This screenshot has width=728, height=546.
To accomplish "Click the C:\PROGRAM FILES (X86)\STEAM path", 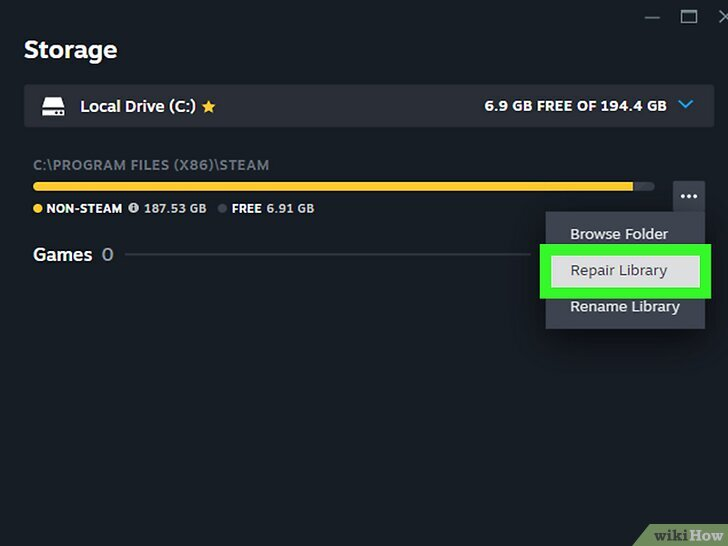I will point(151,165).
